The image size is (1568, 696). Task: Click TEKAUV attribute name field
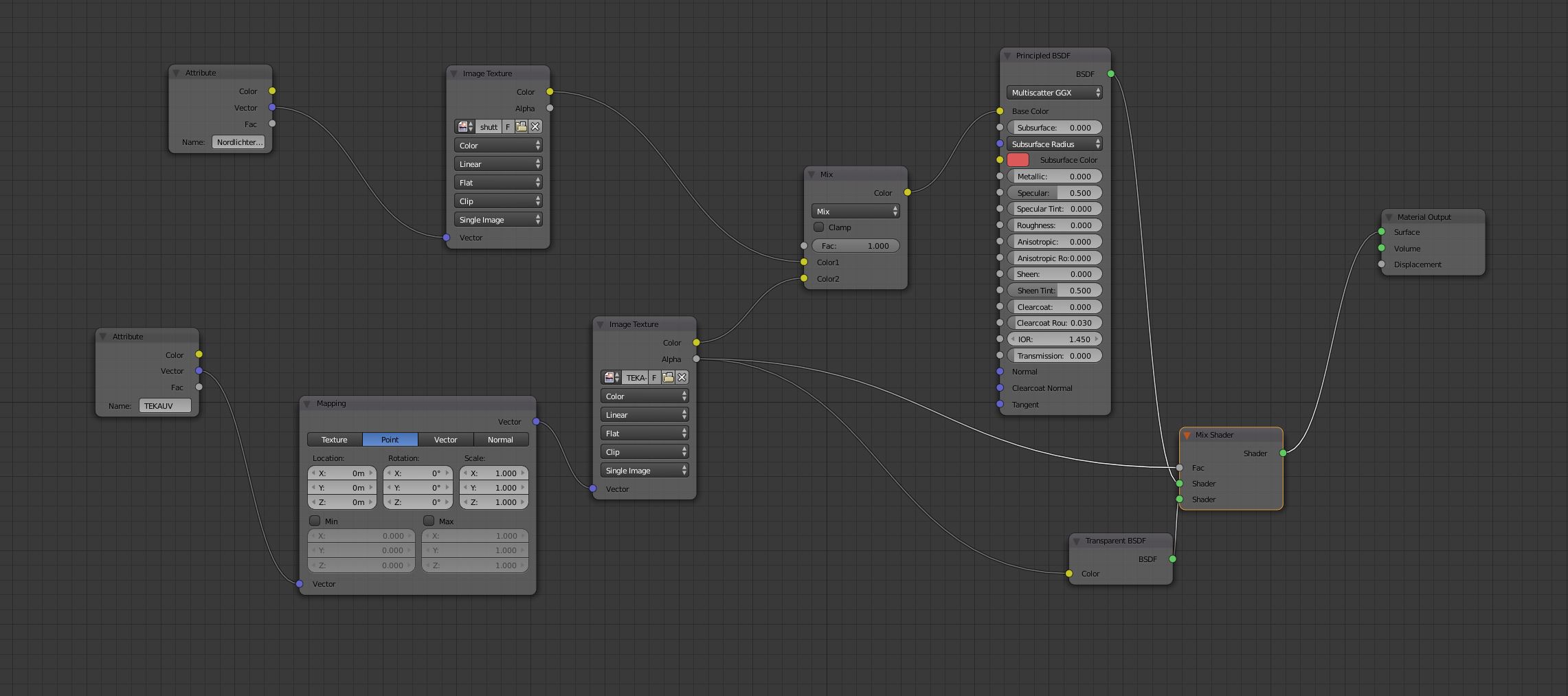coord(166,405)
